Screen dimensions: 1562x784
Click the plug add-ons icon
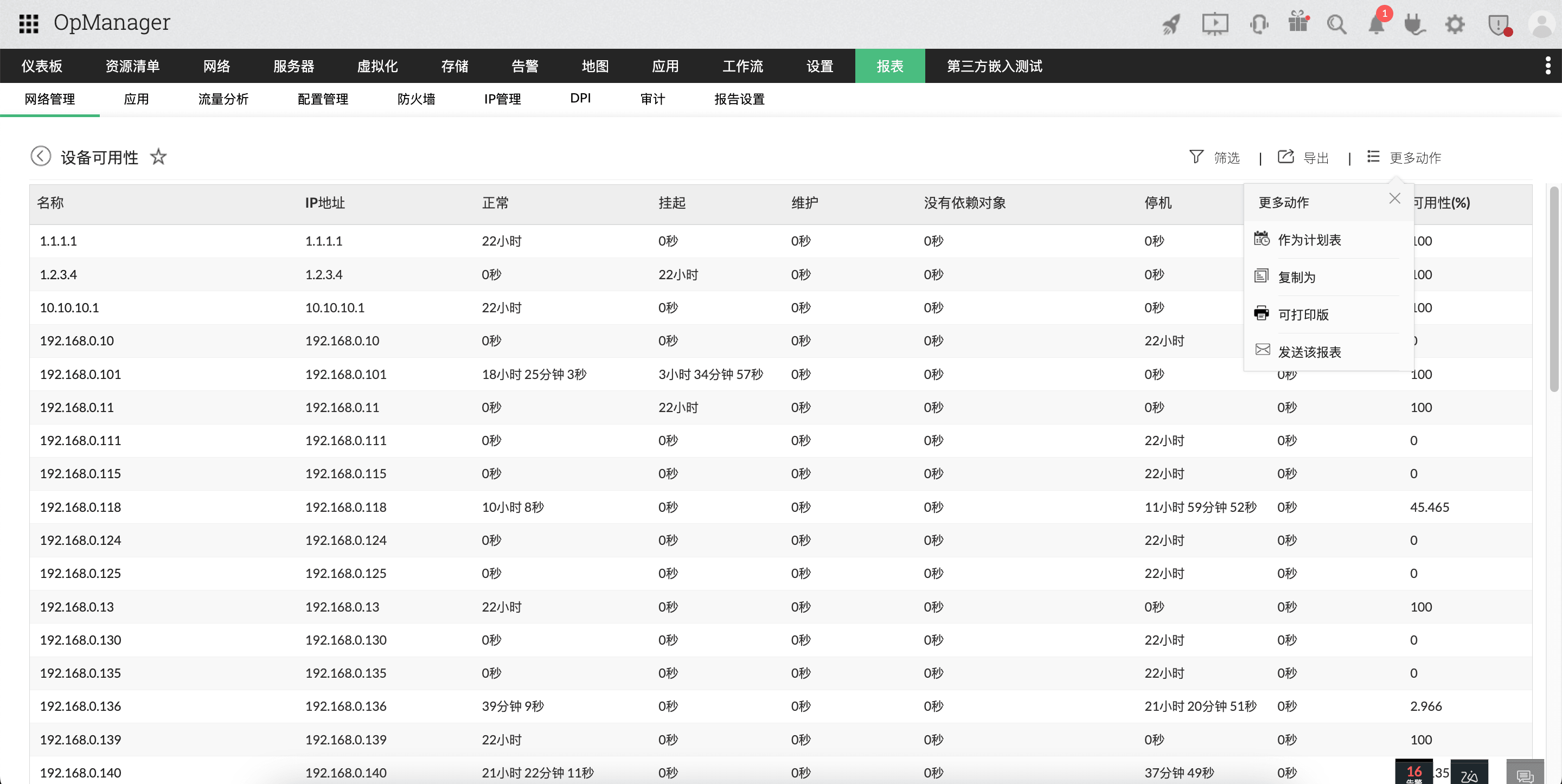pyautogui.click(x=1414, y=24)
